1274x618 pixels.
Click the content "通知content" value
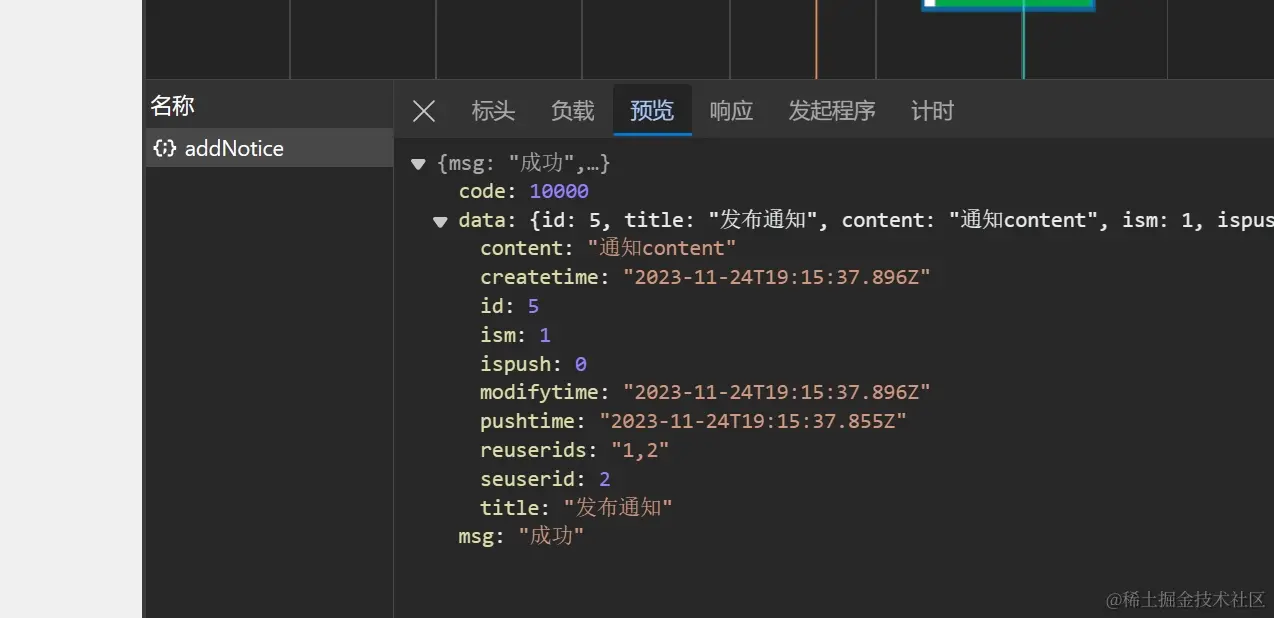pos(661,248)
